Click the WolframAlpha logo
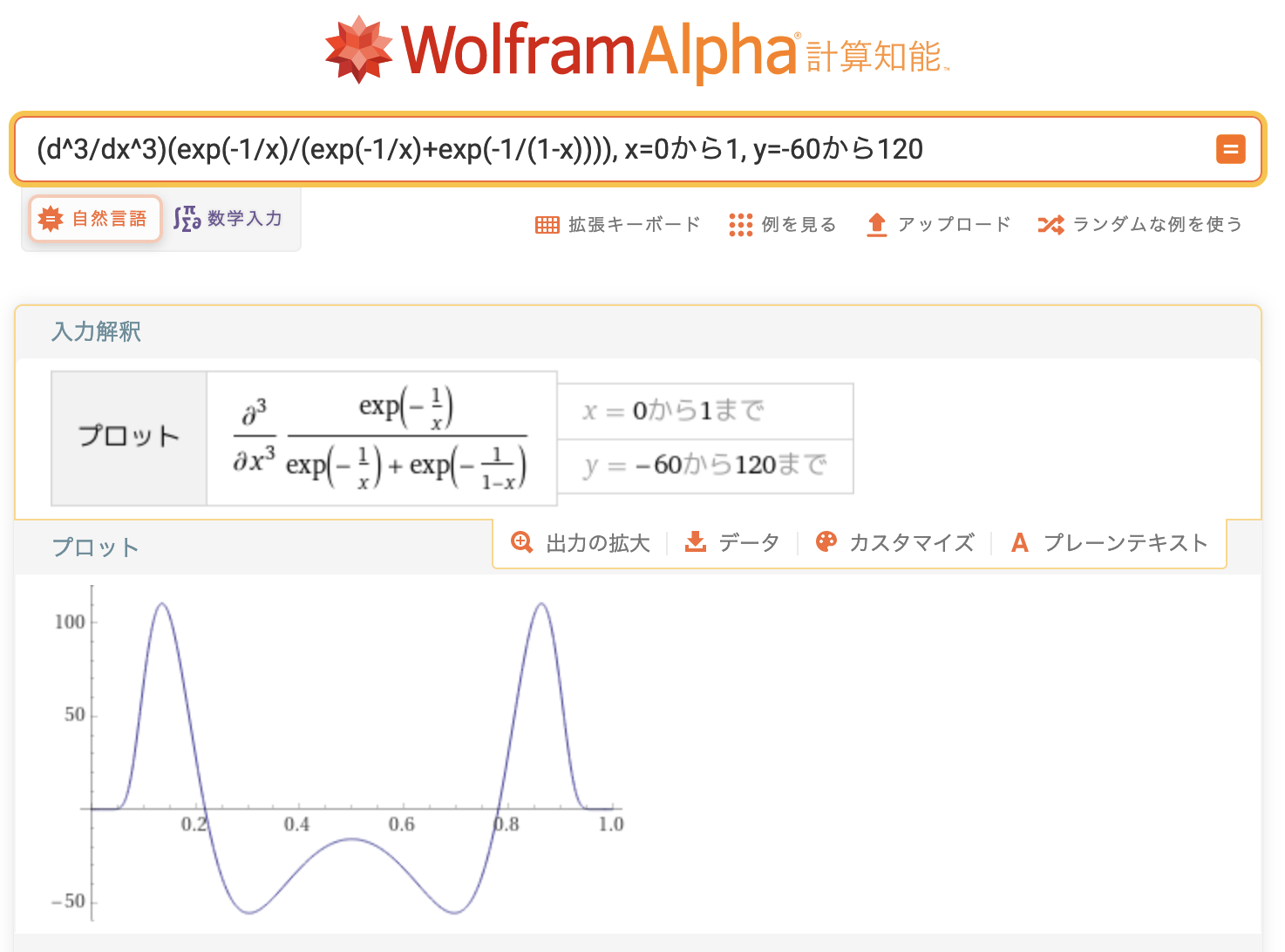 (637, 50)
